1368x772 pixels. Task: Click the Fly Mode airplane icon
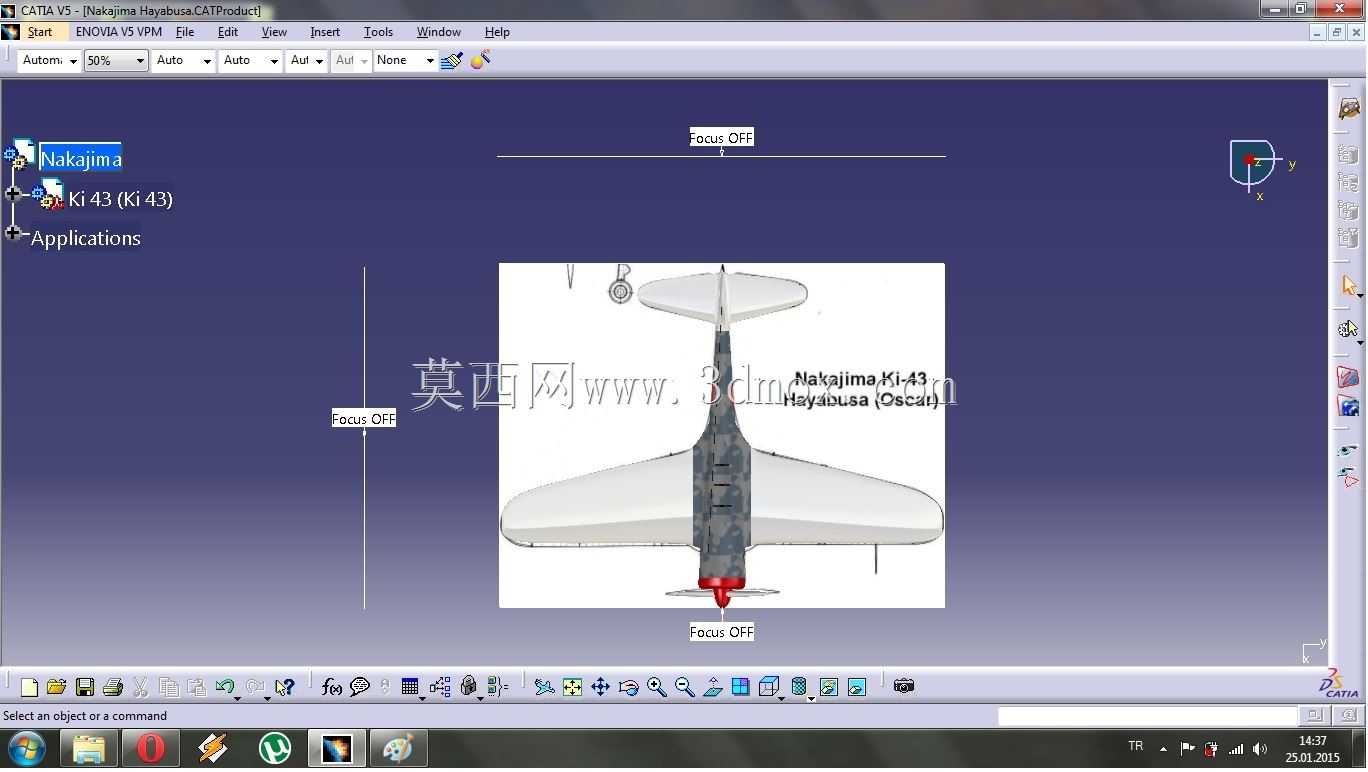click(544, 687)
